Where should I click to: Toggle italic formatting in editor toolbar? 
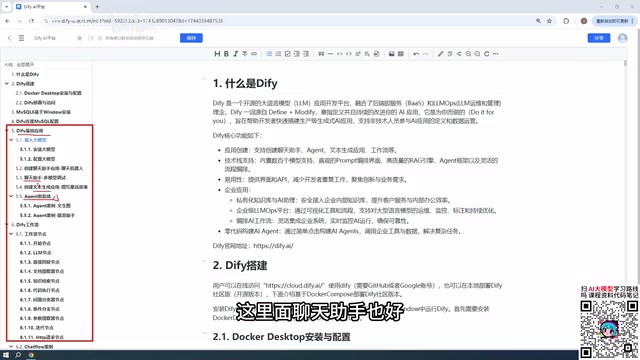(x=236, y=54)
